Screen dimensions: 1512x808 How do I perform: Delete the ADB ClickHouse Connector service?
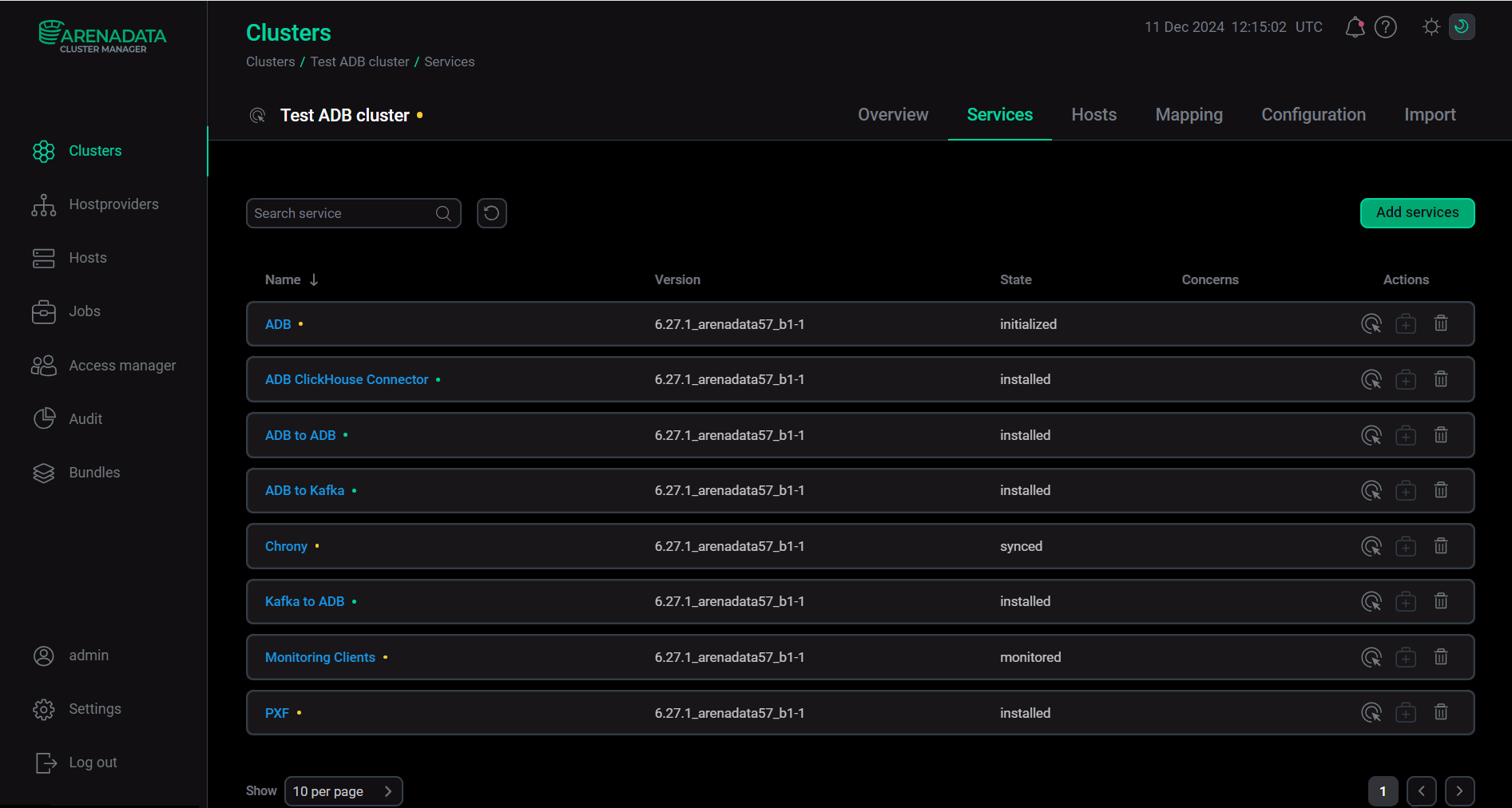[1441, 379]
